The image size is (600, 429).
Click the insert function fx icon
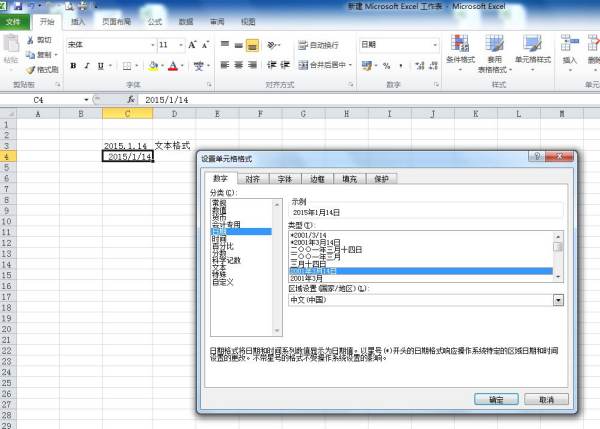[131, 100]
